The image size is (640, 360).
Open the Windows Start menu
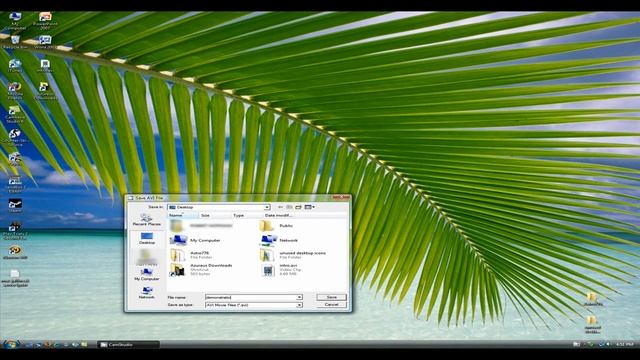pos(10,344)
